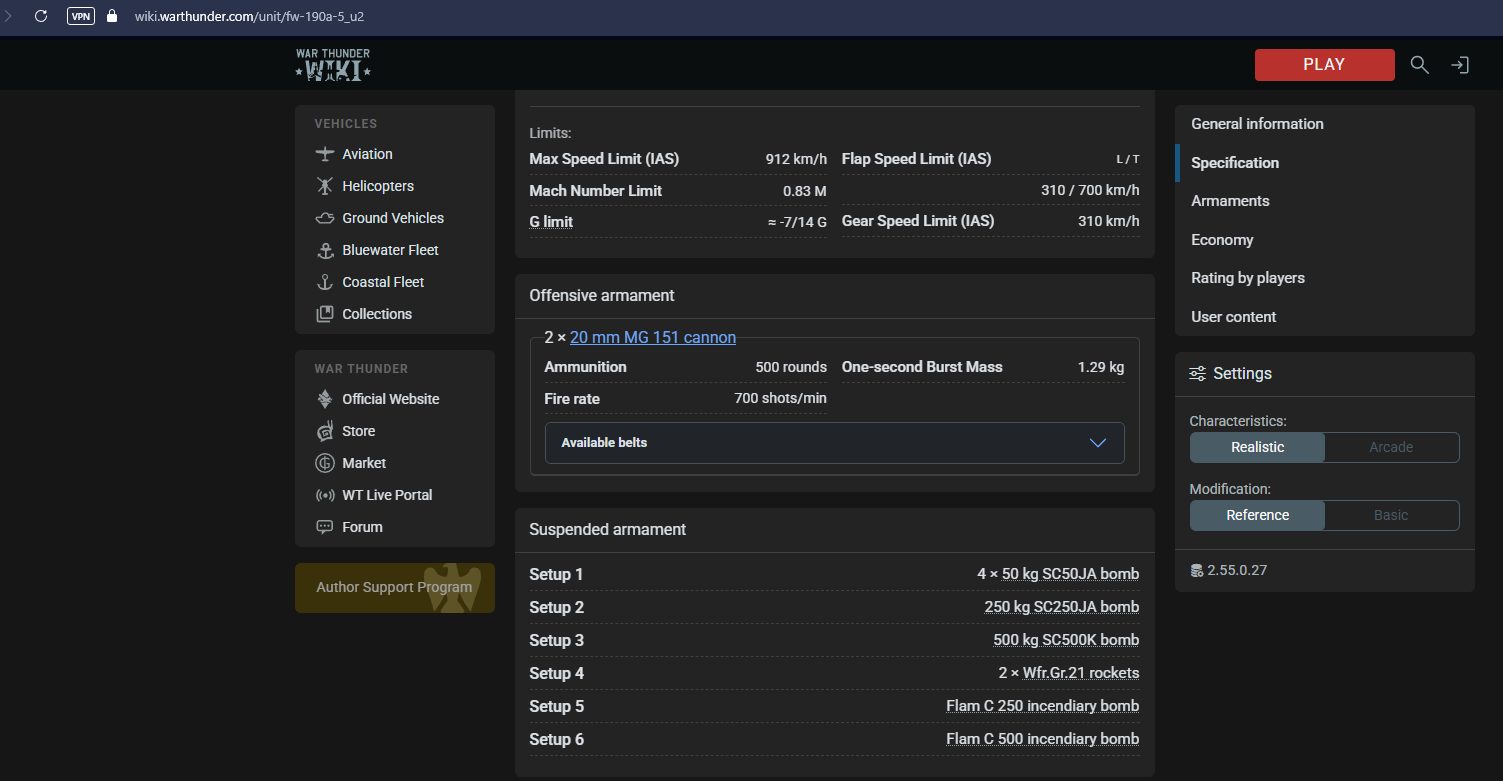Open Wfr.Gr.21 rockets details
The image size is (1503, 781).
1080,673
